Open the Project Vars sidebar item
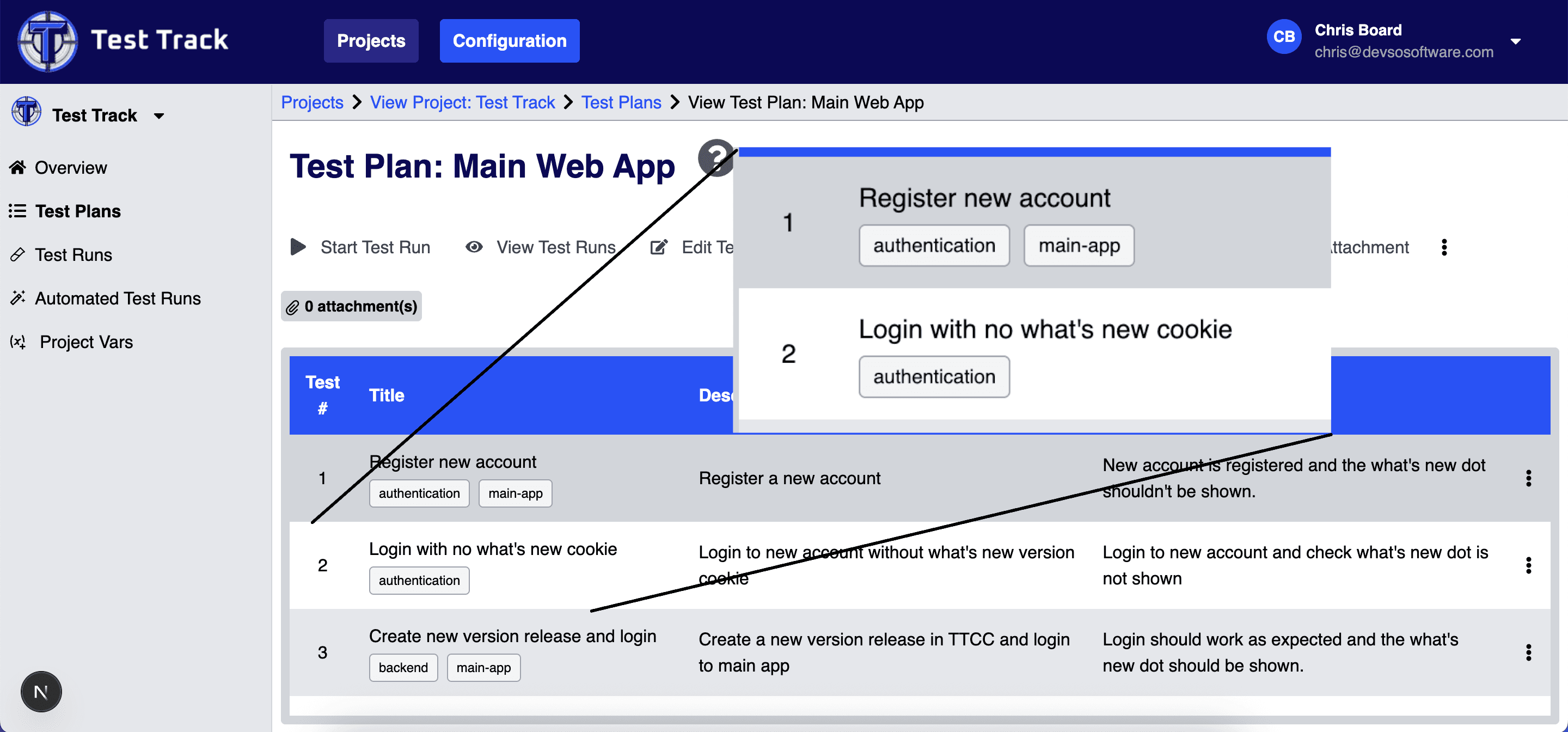Screen dimensions: 1568x732 [x=86, y=341]
